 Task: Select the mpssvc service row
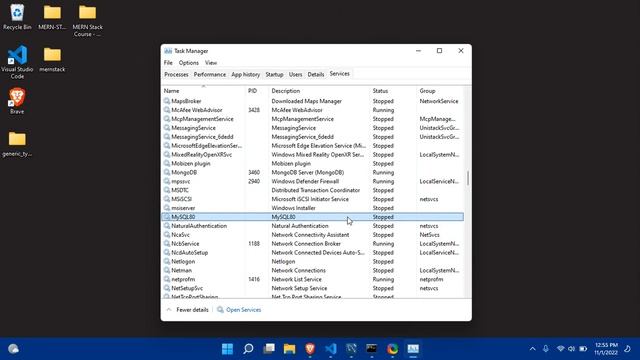[313, 181]
